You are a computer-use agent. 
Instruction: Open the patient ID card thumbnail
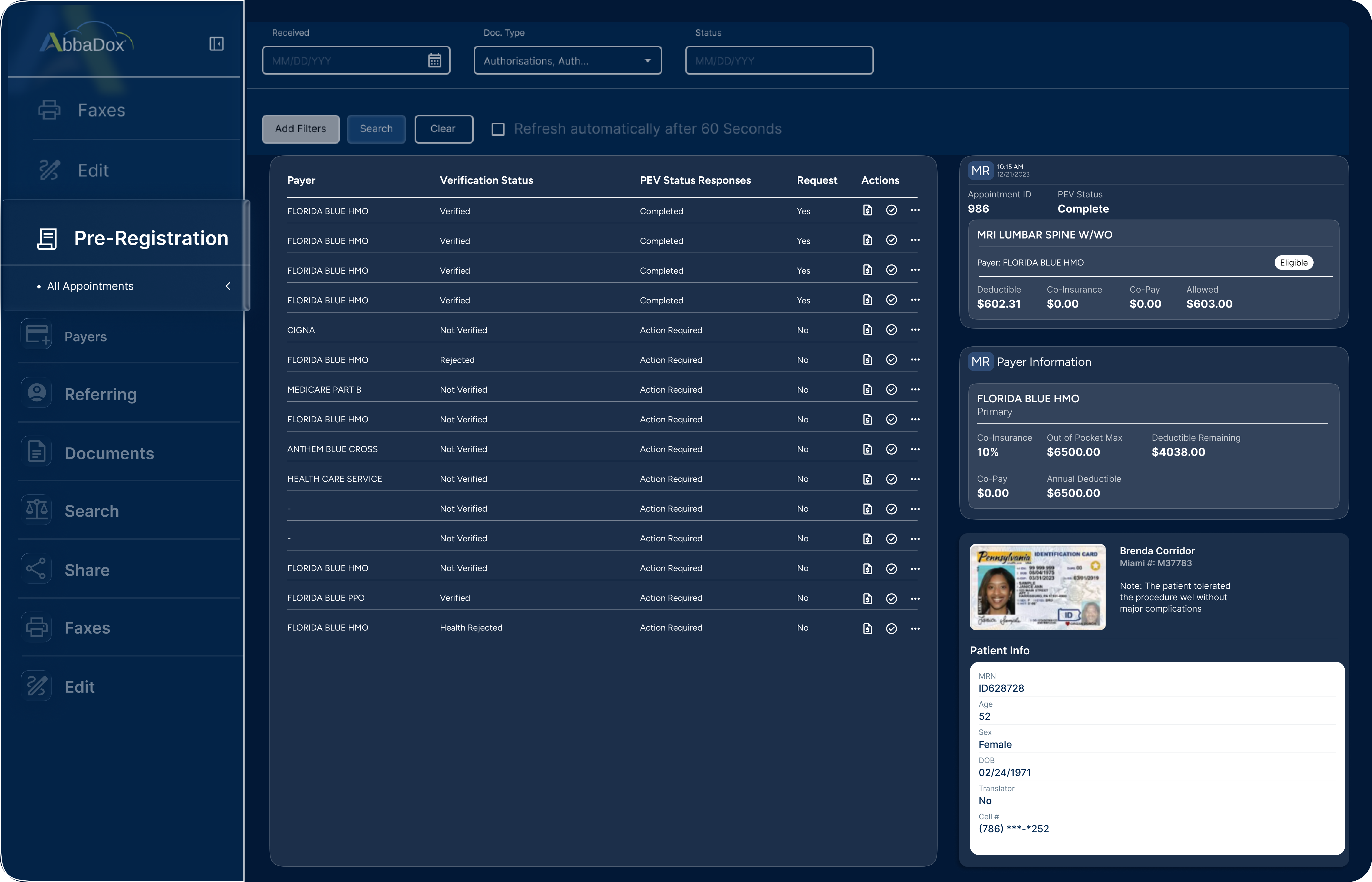1037,586
